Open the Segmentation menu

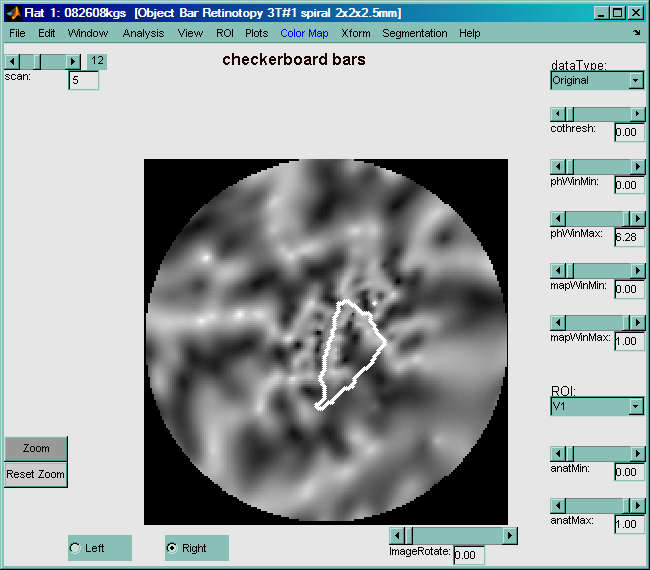click(415, 33)
